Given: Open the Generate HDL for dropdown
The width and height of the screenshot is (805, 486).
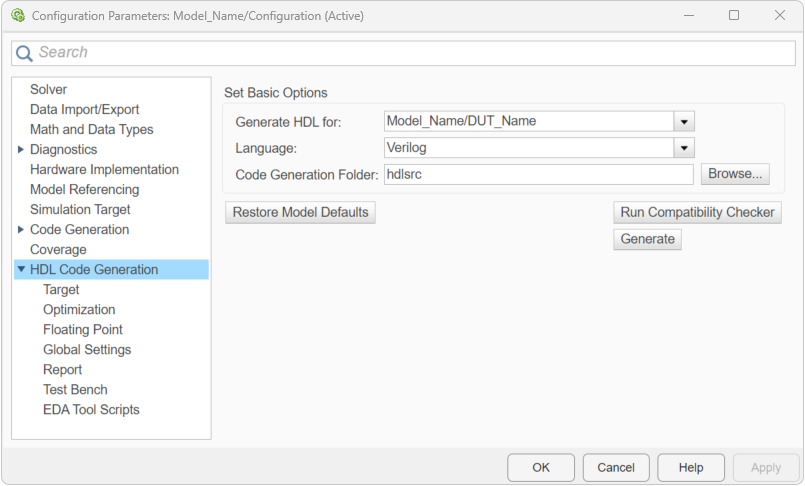Looking at the screenshot, I should [684, 121].
